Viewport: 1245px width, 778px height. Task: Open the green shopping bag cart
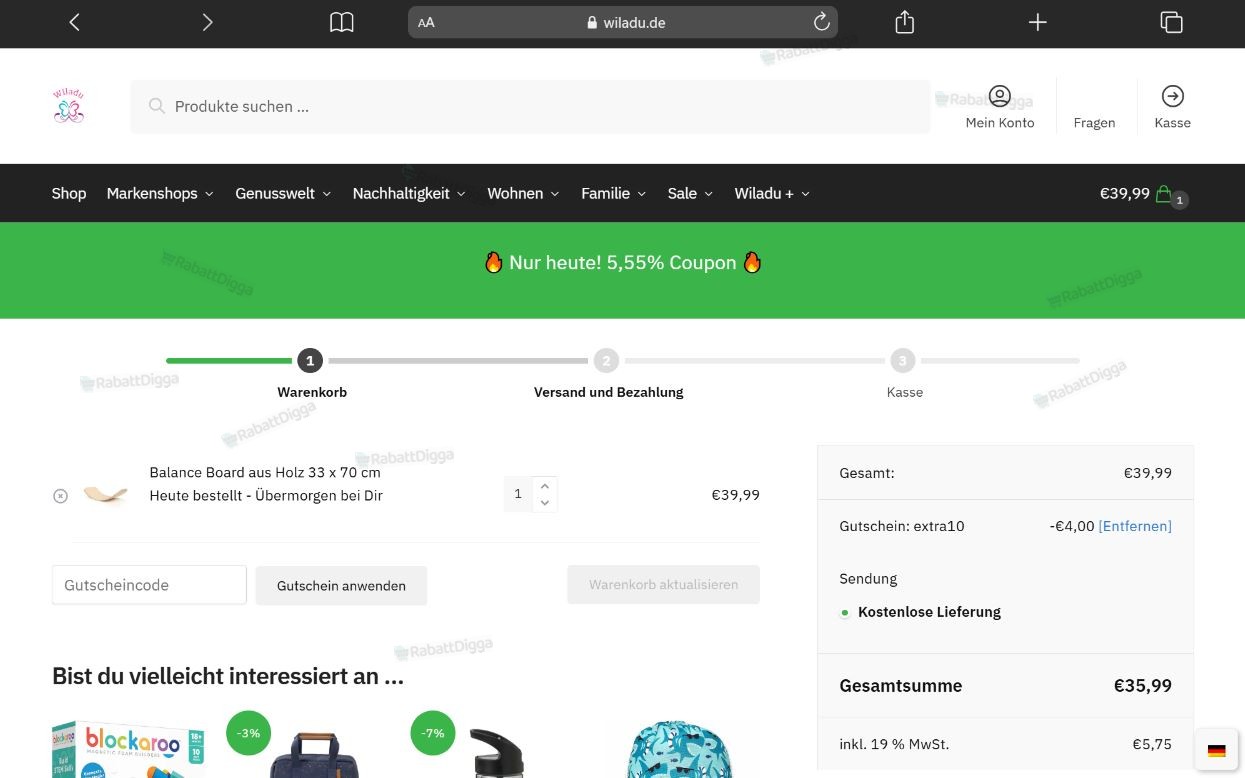click(1164, 194)
